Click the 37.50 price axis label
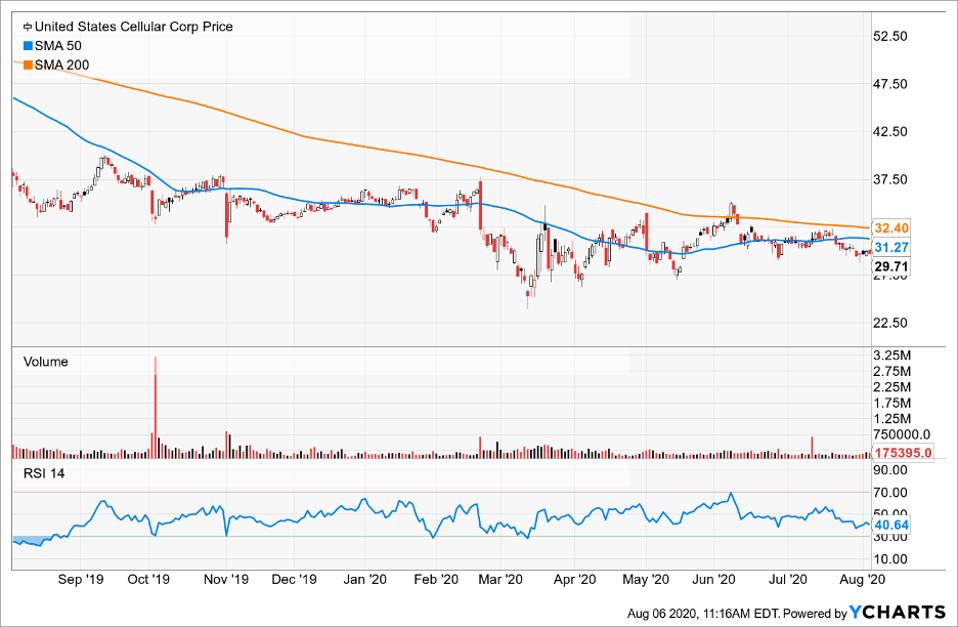This screenshot has width=958, height=627. click(x=890, y=180)
